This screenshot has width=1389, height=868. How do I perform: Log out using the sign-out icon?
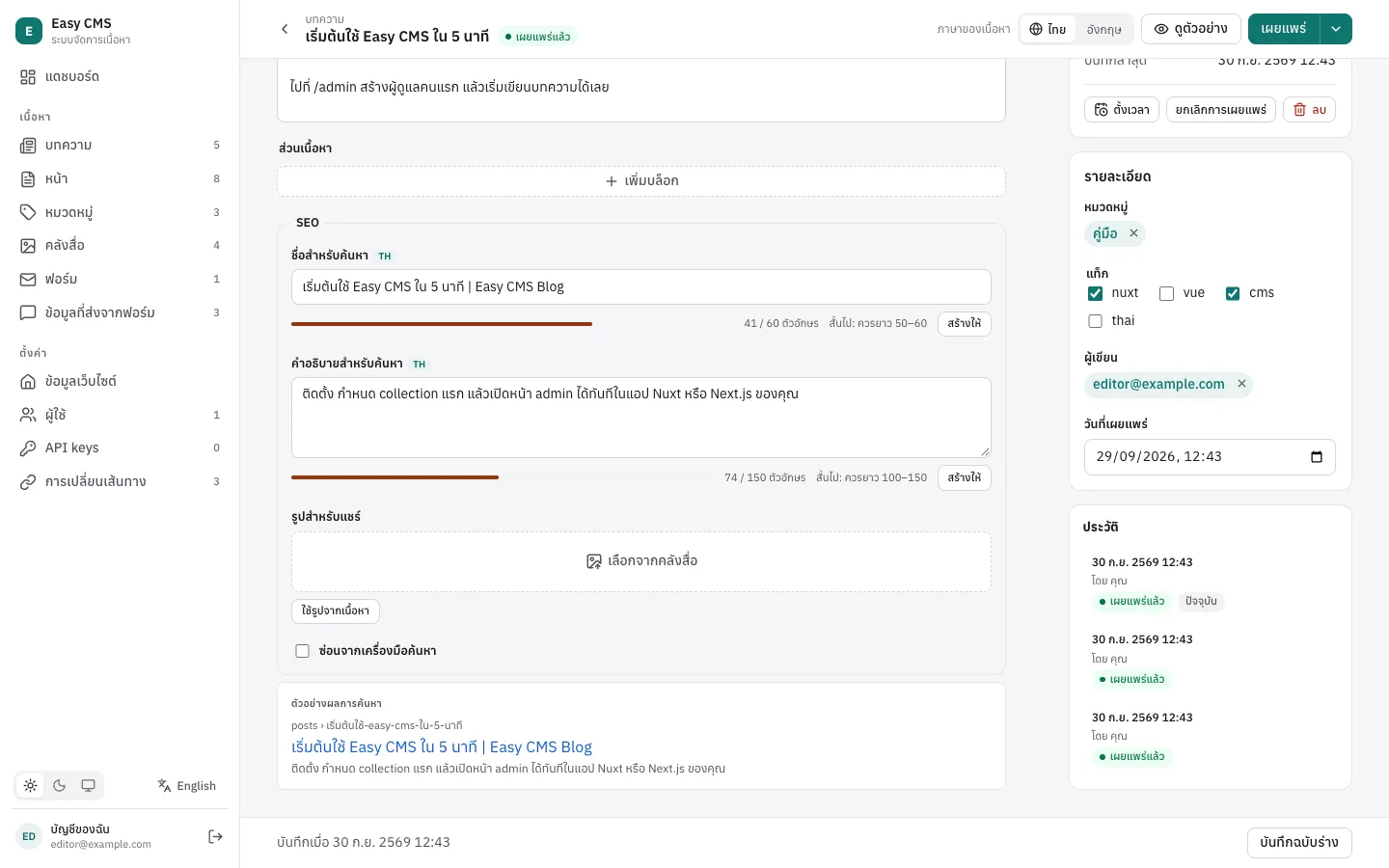point(216,836)
